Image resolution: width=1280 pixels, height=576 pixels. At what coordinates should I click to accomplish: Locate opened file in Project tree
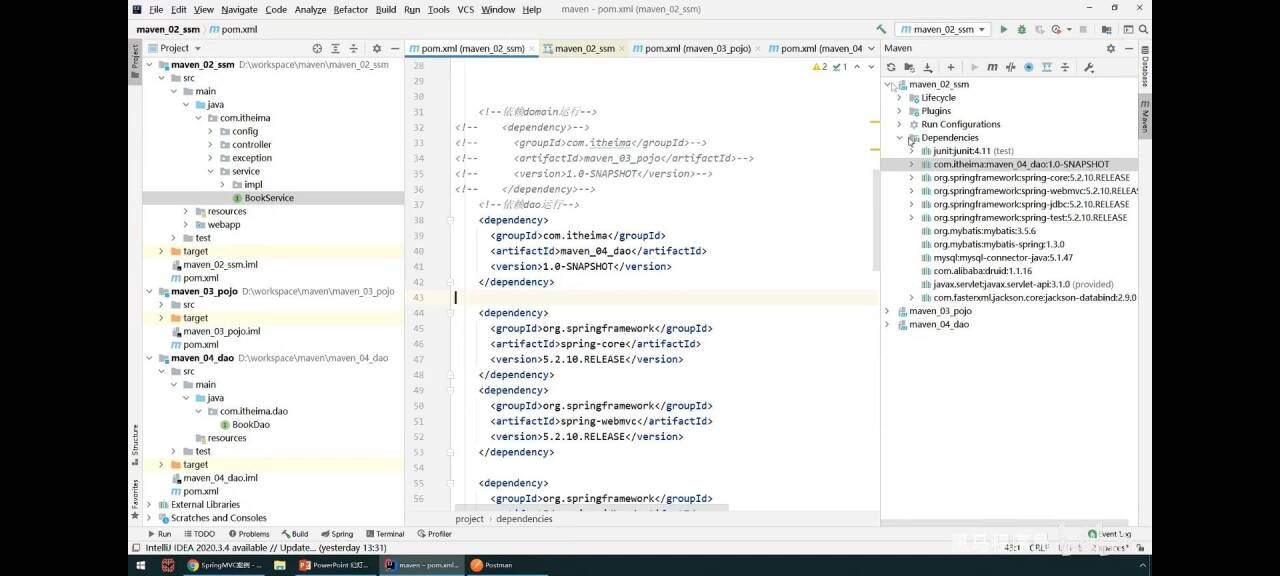(317, 48)
